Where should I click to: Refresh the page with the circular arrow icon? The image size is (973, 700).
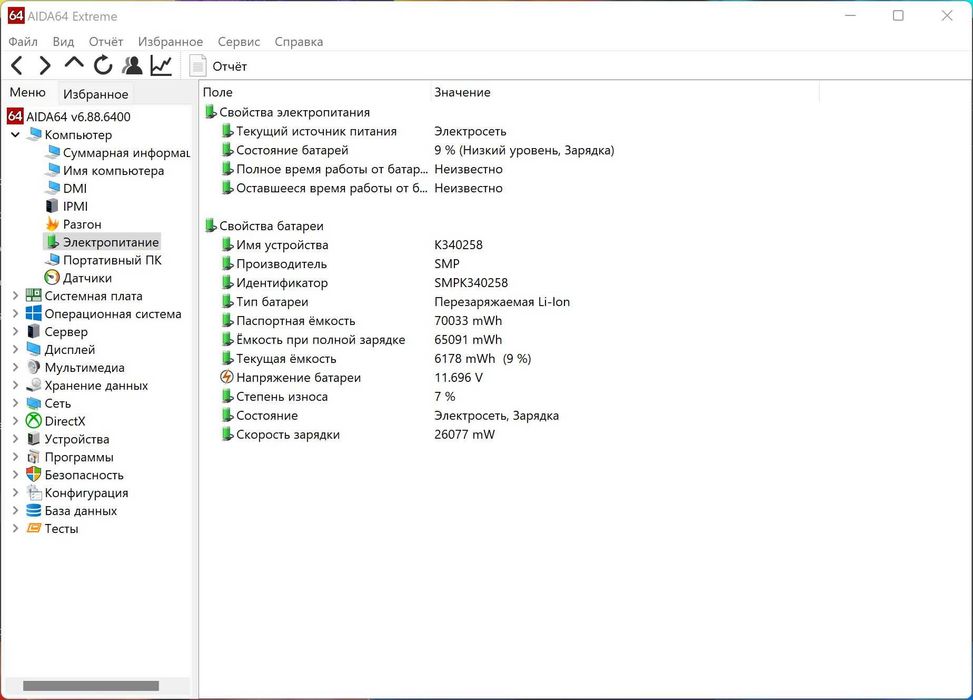[103, 65]
